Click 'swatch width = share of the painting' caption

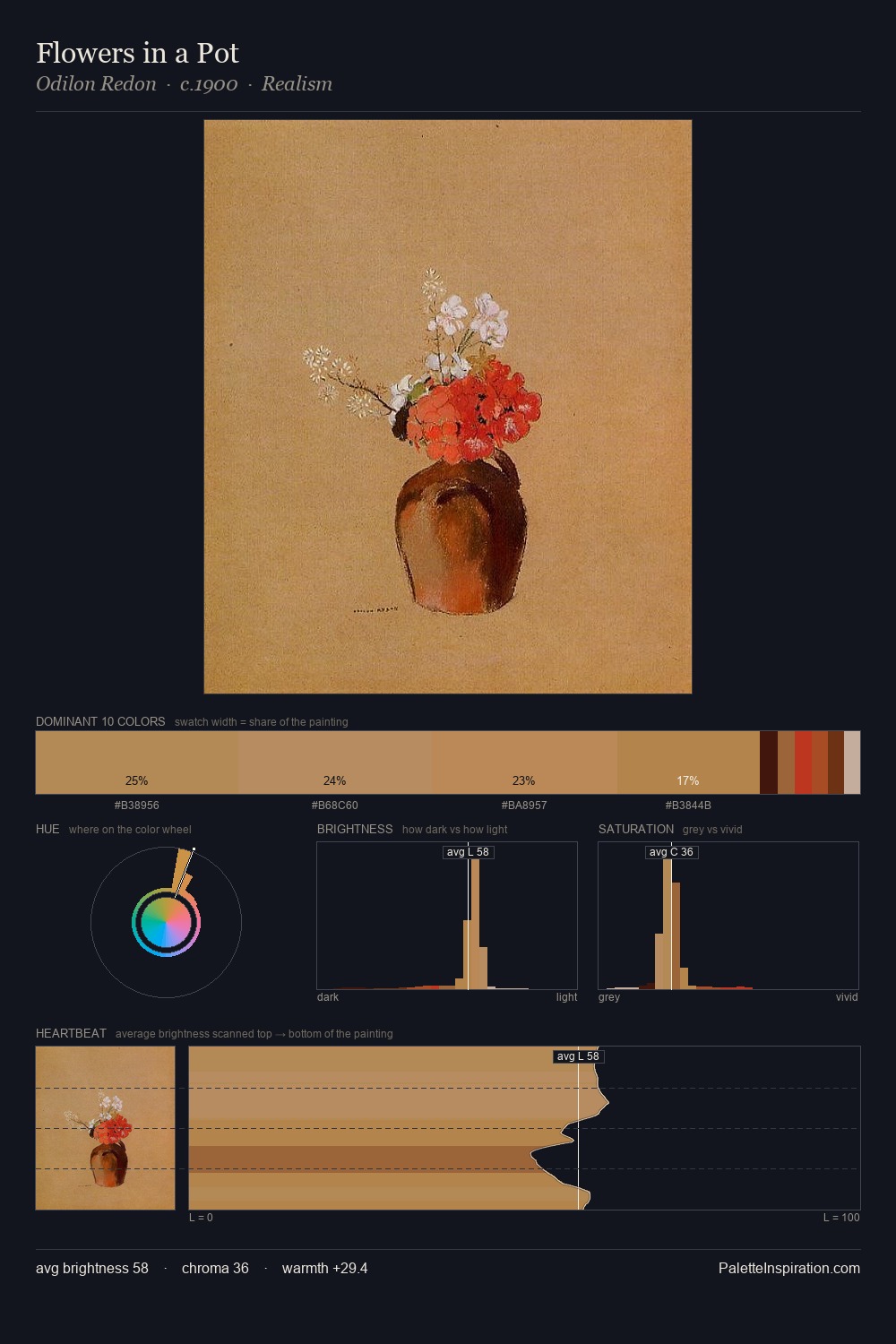[x=262, y=722]
